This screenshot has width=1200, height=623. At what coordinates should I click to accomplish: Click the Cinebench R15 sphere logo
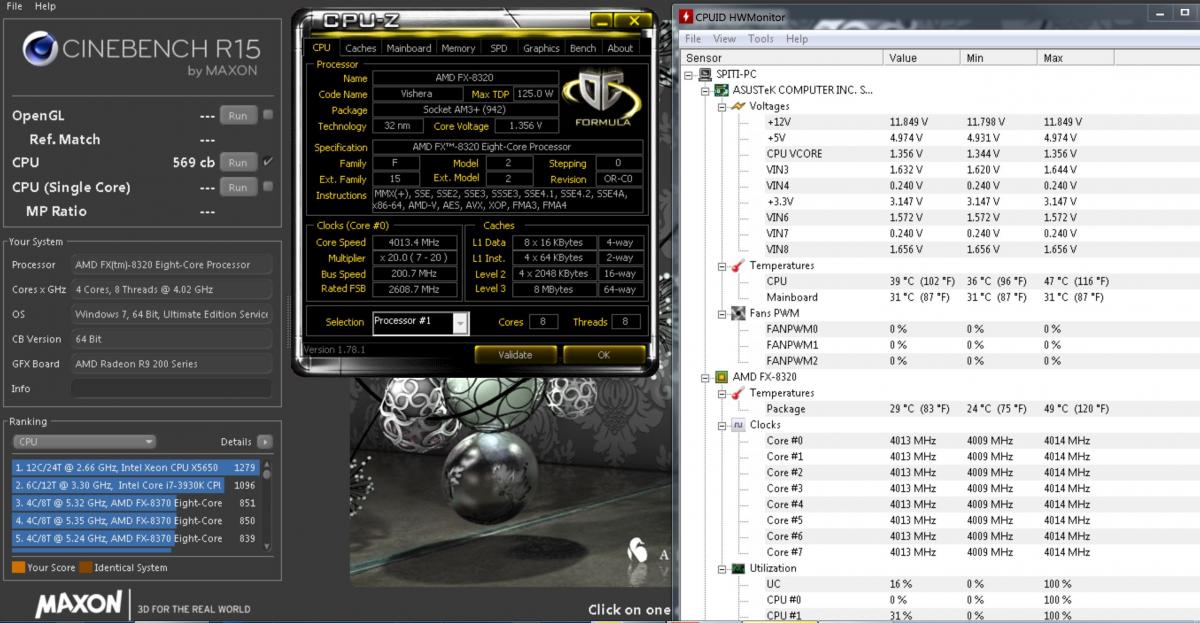[x=40, y=48]
